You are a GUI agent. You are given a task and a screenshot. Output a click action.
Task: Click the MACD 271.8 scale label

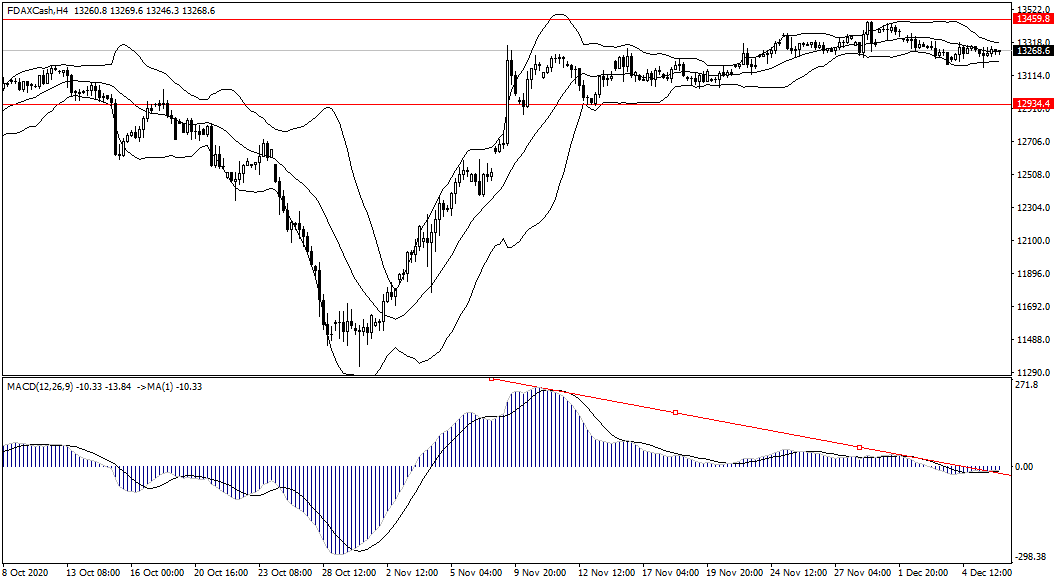(1027, 385)
